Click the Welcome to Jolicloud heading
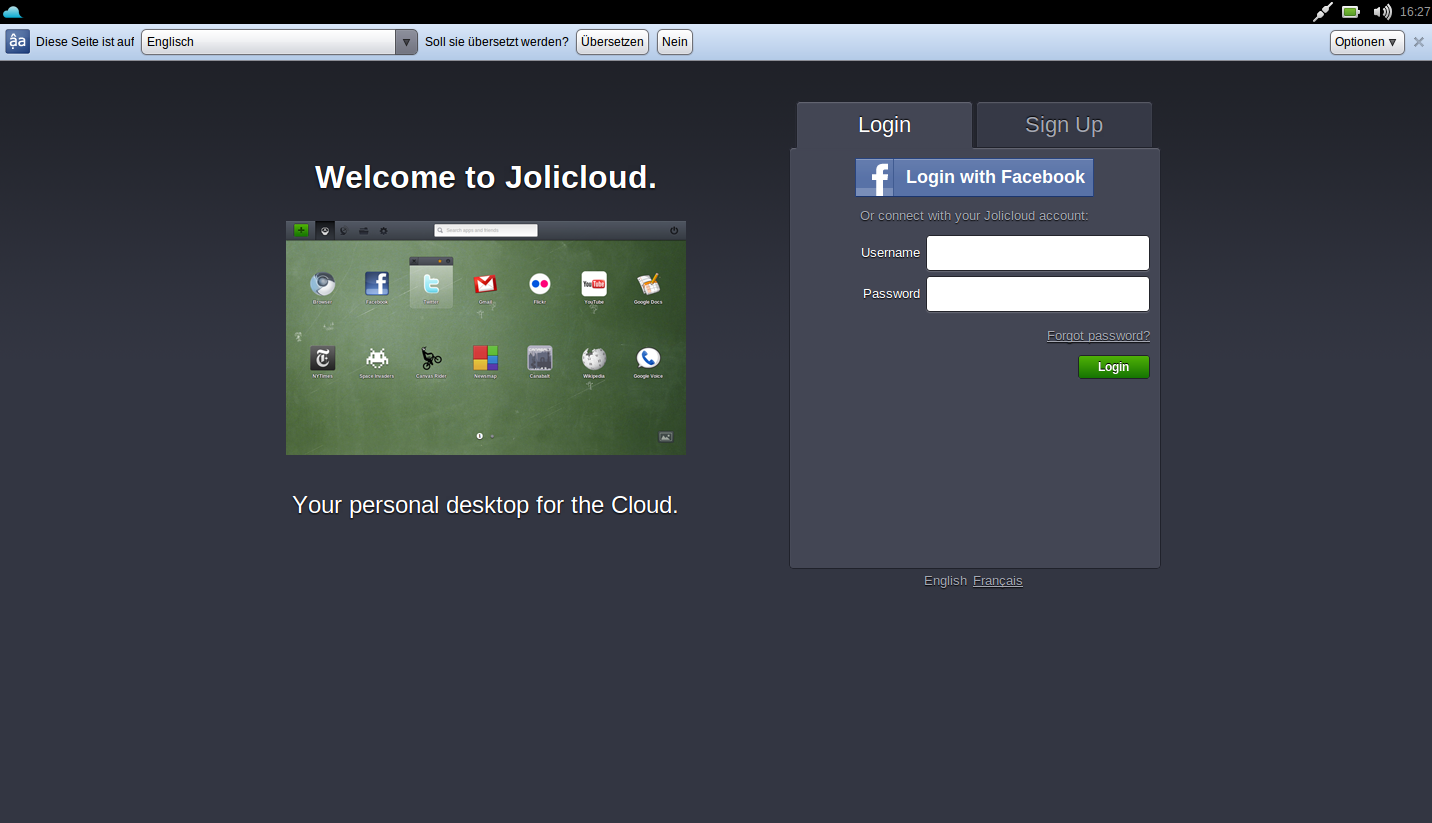 click(486, 177)
